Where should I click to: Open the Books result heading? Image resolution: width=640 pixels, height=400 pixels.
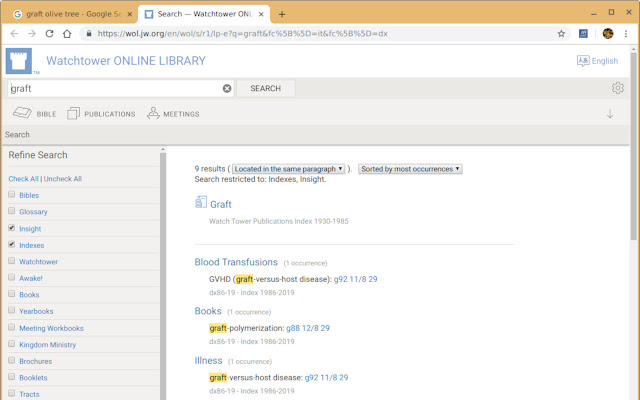(208, 311)
